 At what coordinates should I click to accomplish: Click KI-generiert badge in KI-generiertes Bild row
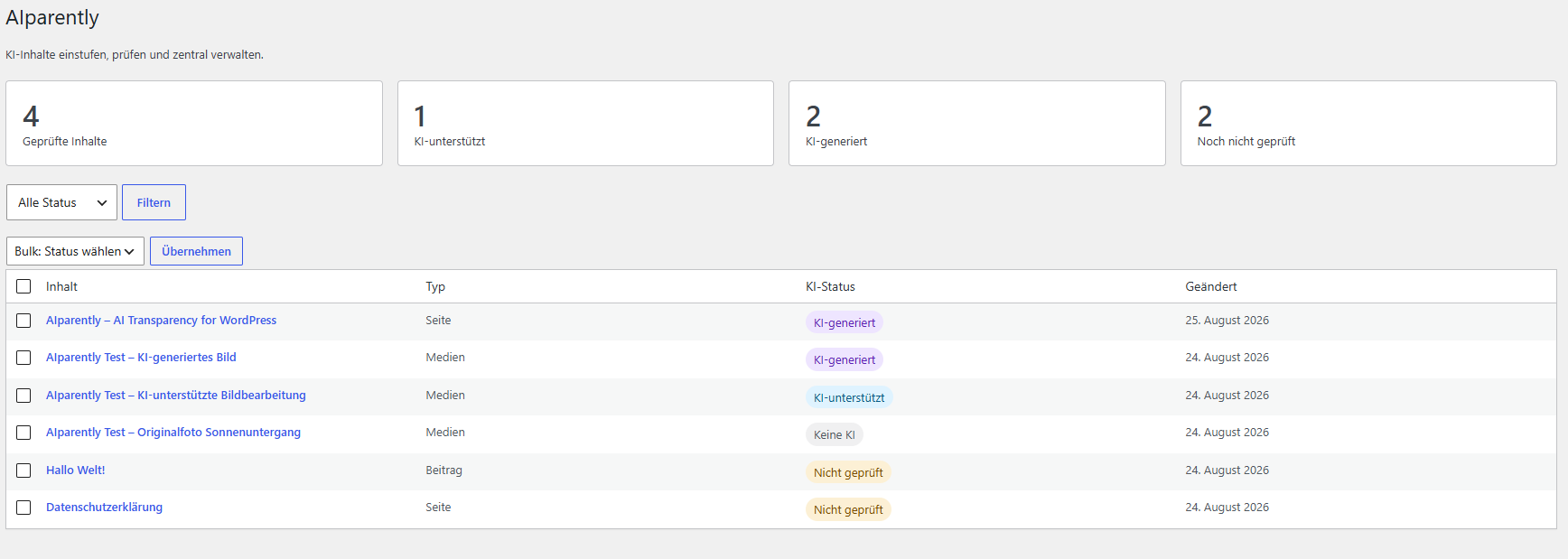tap(845, 359)
